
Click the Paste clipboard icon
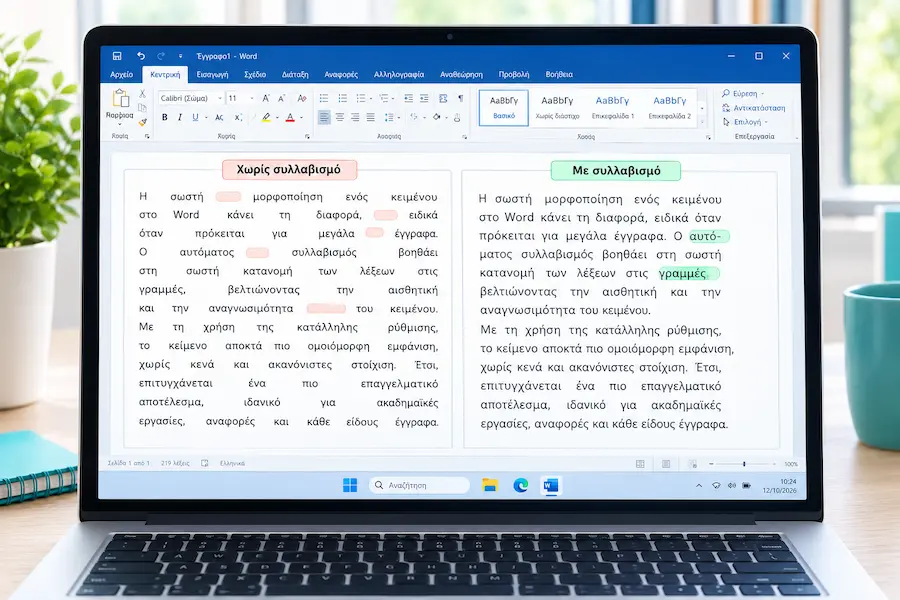[121, 99]
